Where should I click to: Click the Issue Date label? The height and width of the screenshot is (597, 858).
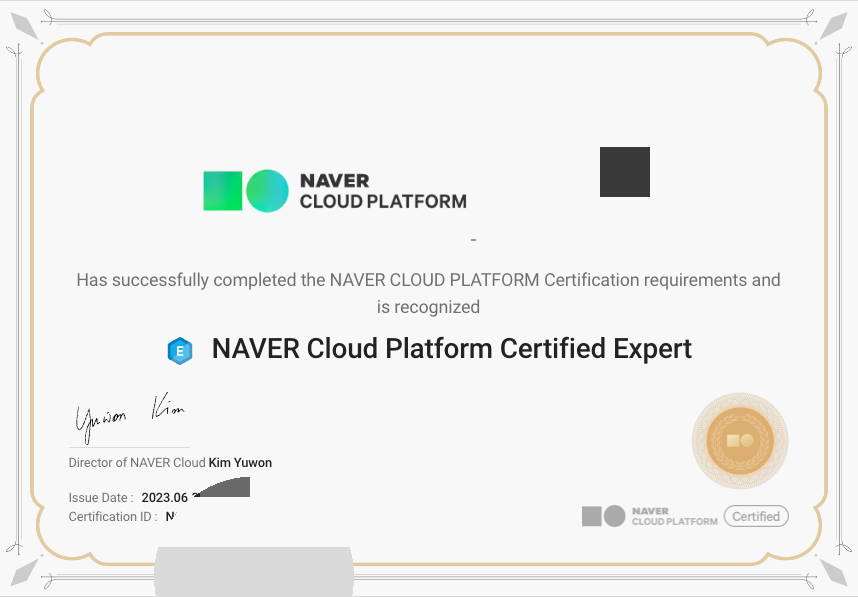(x=101, y=497)
